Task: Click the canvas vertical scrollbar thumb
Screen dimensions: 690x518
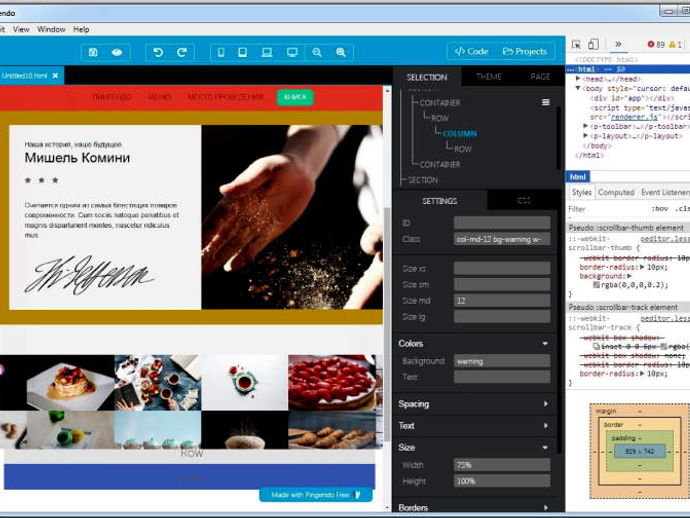Action: click(x=387, y=323)
